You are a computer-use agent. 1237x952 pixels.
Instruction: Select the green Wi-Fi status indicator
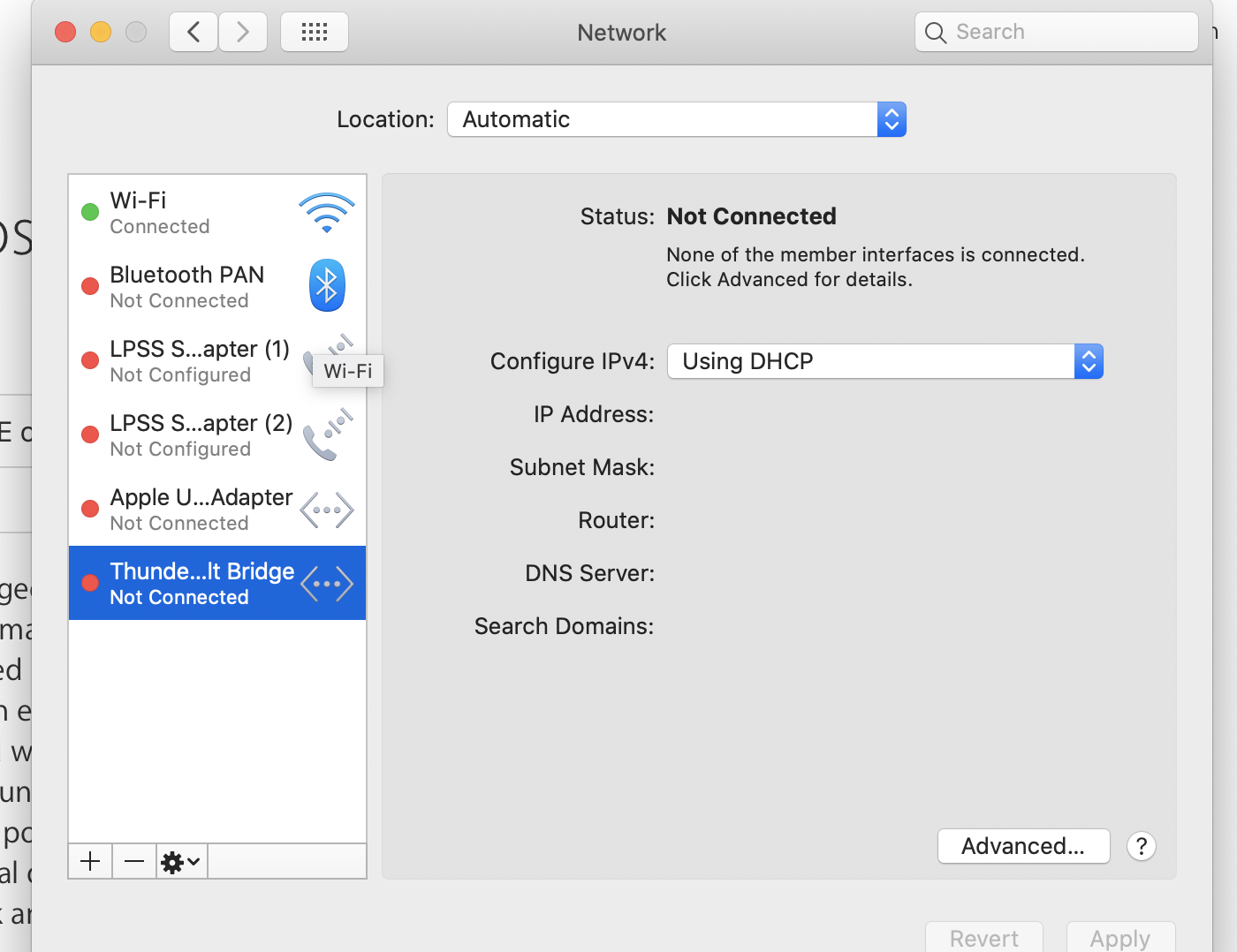coord(89,212)
